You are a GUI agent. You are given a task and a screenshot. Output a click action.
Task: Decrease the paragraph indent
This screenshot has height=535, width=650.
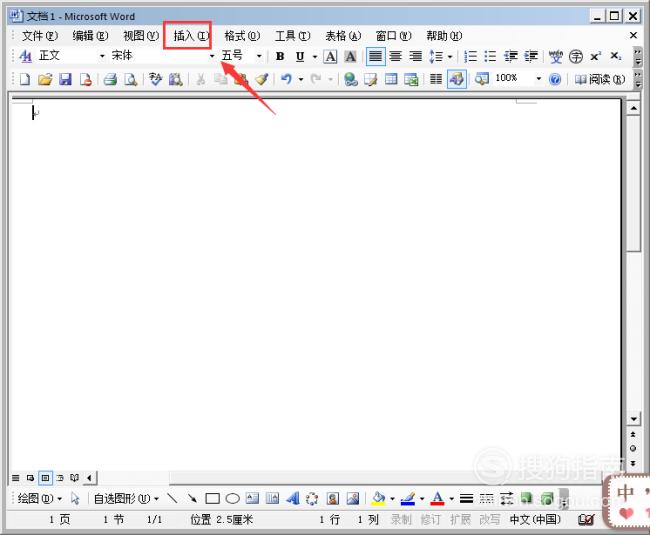[x=511, y=56]
